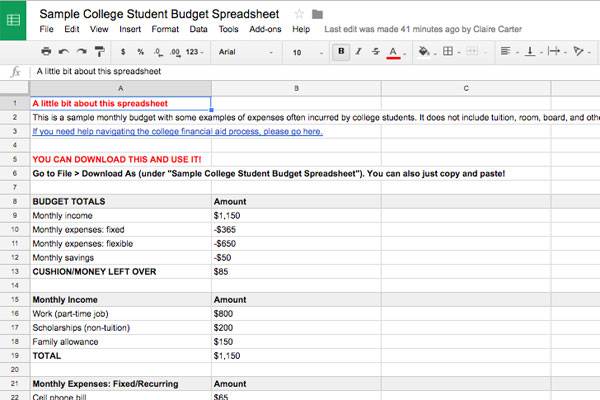
Task: Select cell 'YOU CAN DOWNLOAD THIS AND USE IT!'
Action: click(121, 159)
